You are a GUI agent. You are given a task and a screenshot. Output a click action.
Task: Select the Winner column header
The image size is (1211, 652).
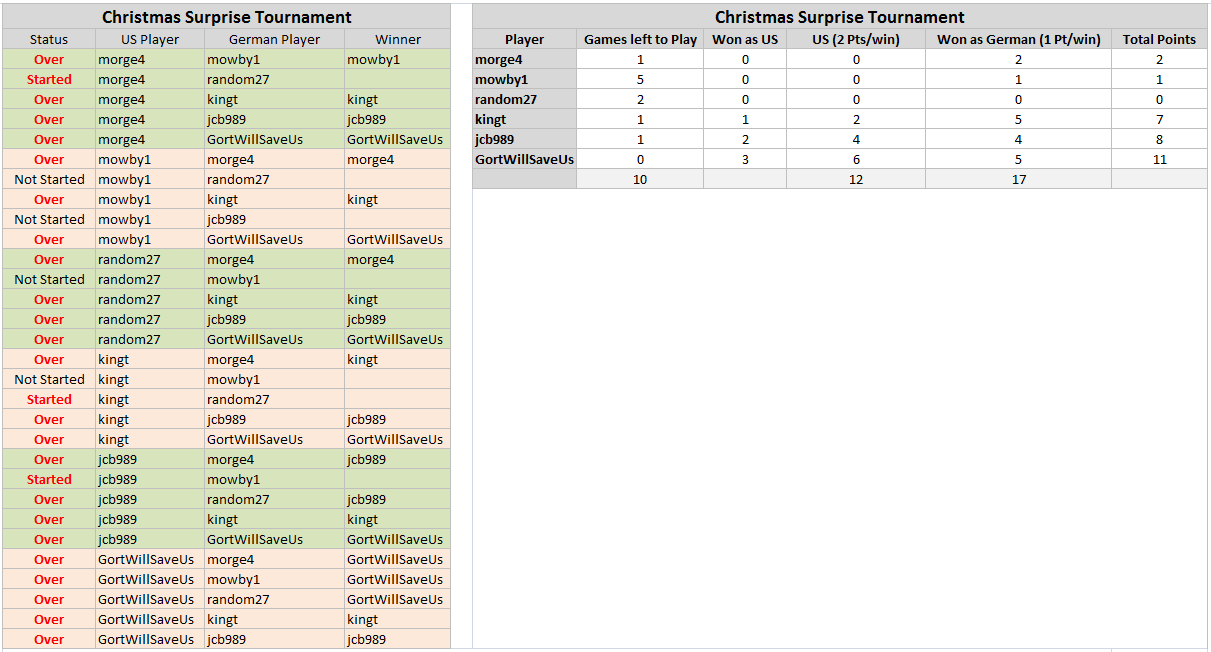(x=397, y=39)
